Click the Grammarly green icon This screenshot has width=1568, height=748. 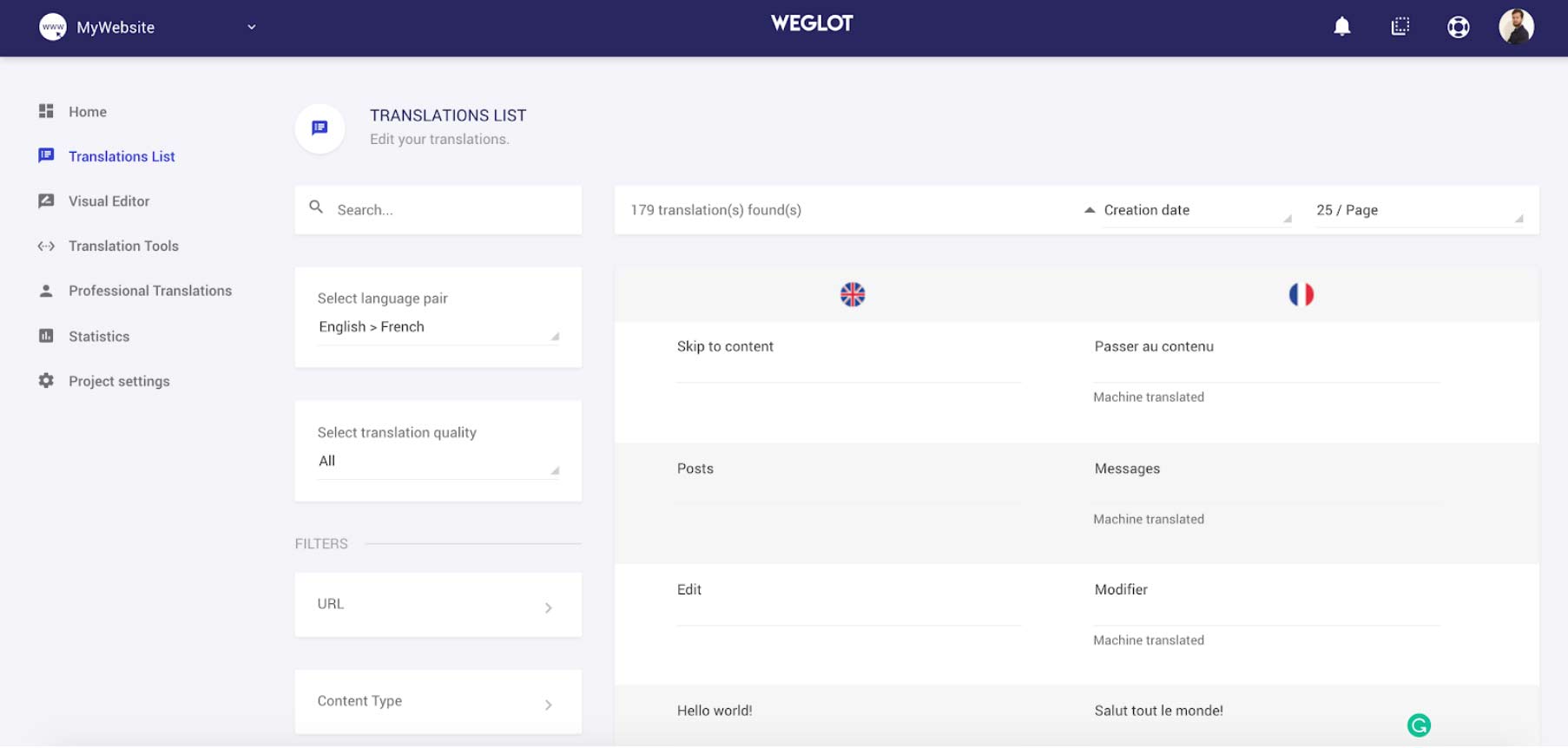(x=1419, y=725)
